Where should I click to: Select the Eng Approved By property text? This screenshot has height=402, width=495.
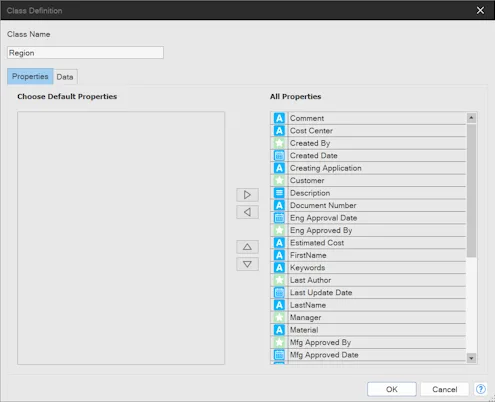(x=321, y=231)
